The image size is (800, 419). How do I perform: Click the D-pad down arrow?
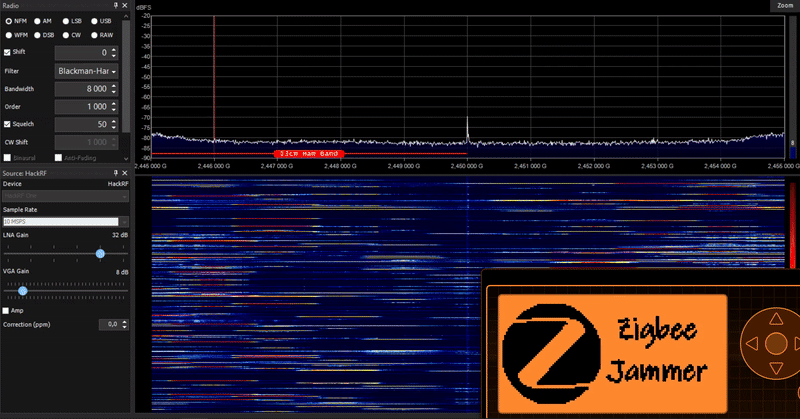pyautogui.click(x=776, y=368)
